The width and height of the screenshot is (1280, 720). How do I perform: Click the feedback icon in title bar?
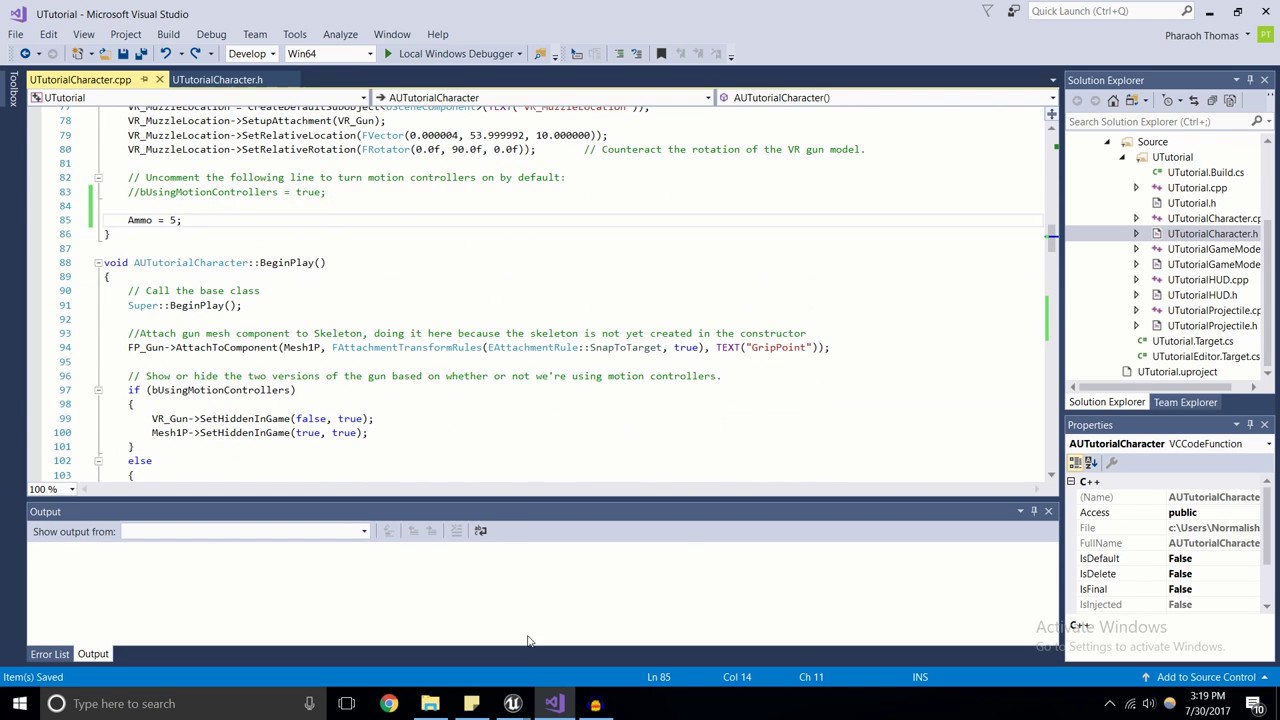coord(1013,12)
